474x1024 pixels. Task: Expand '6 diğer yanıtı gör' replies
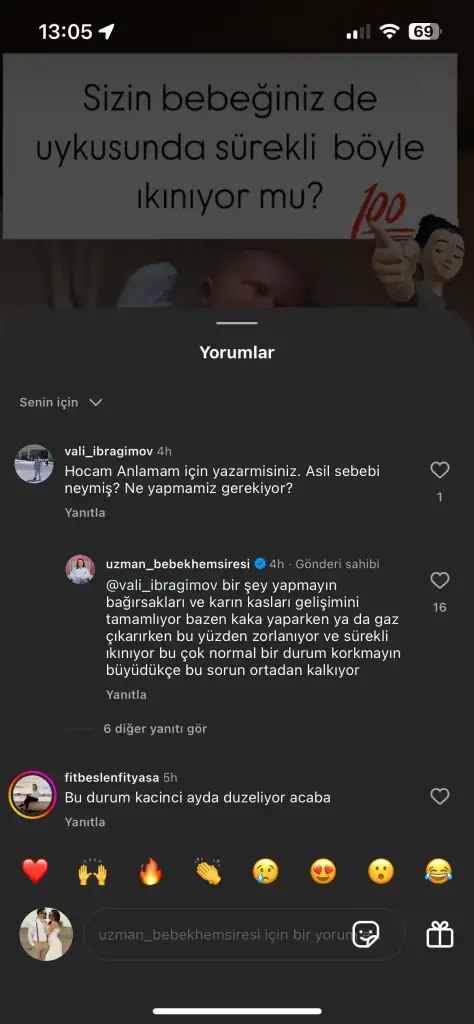155,728
